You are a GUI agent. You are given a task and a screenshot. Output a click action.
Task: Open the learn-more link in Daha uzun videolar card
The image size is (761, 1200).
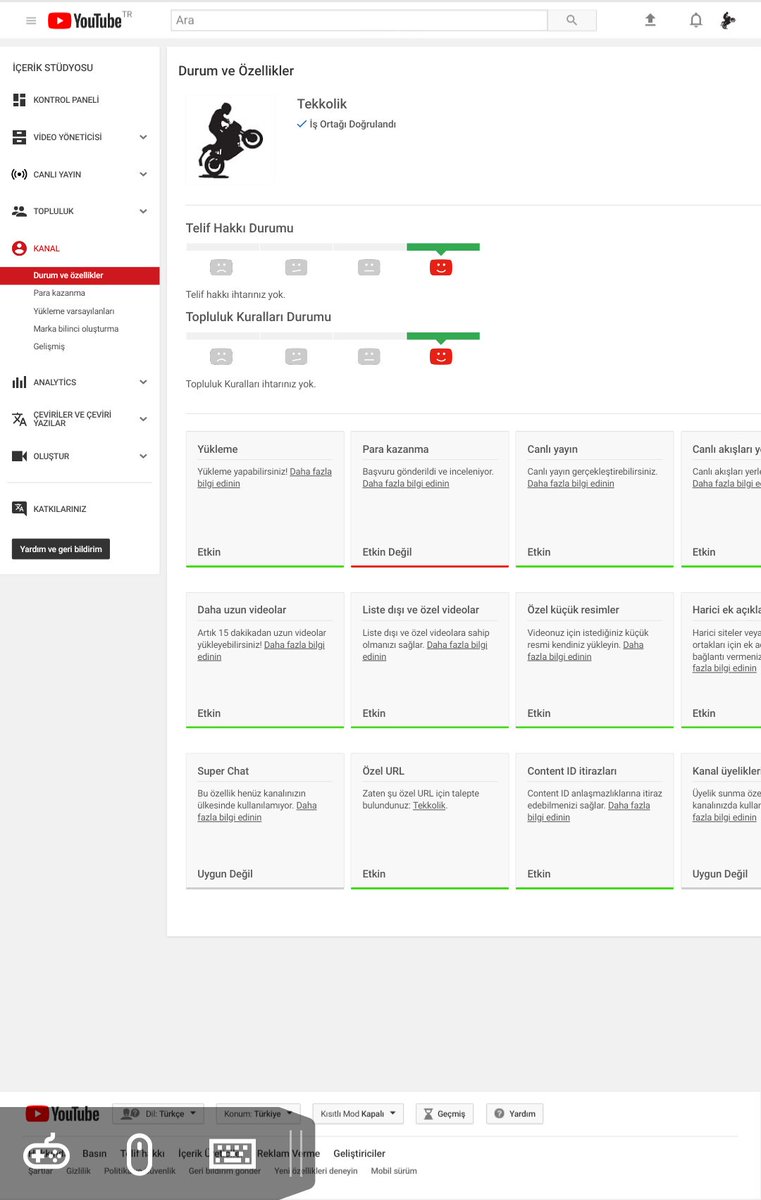click(x=261, y=651)
